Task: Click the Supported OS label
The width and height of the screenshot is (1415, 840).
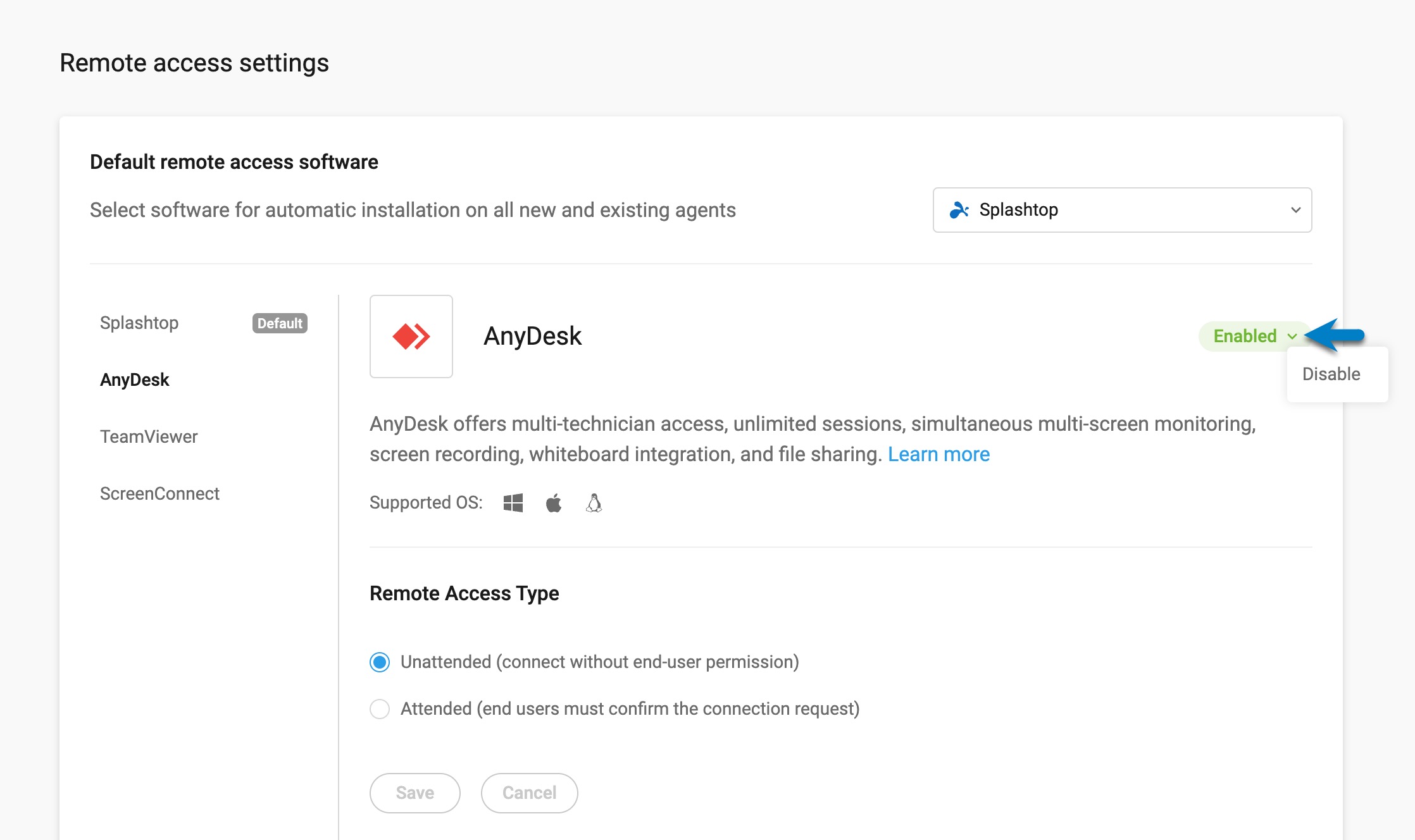Action: [426, 503]
